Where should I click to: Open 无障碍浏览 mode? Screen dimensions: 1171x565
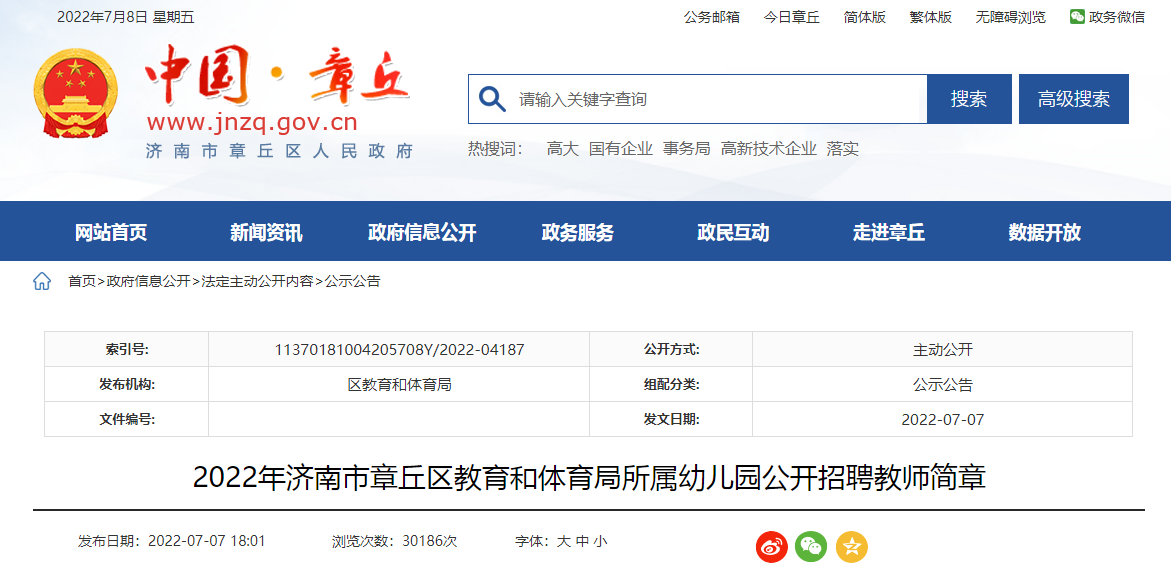[x=1010, y=16]
